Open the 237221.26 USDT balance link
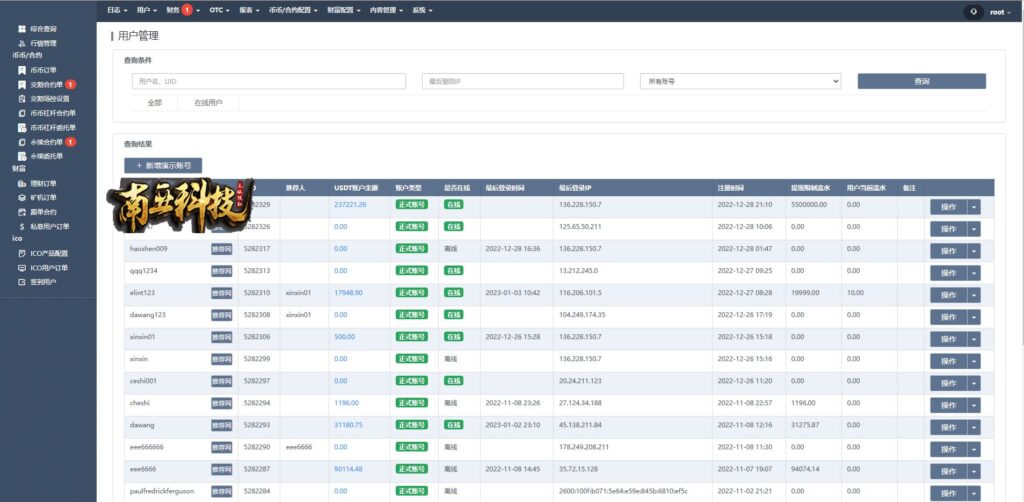 coord(350,204)
